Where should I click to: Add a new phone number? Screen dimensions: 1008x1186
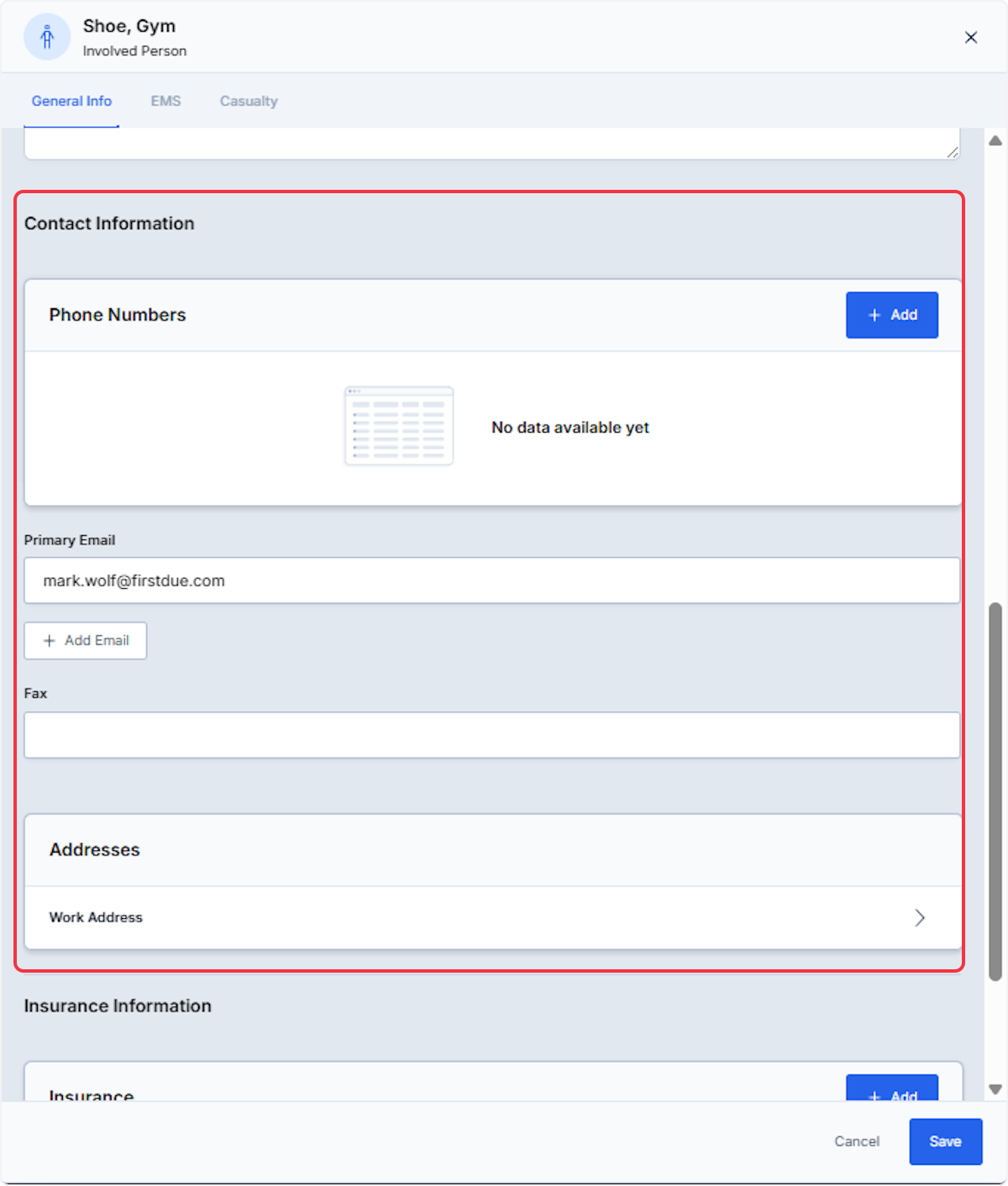892,315
